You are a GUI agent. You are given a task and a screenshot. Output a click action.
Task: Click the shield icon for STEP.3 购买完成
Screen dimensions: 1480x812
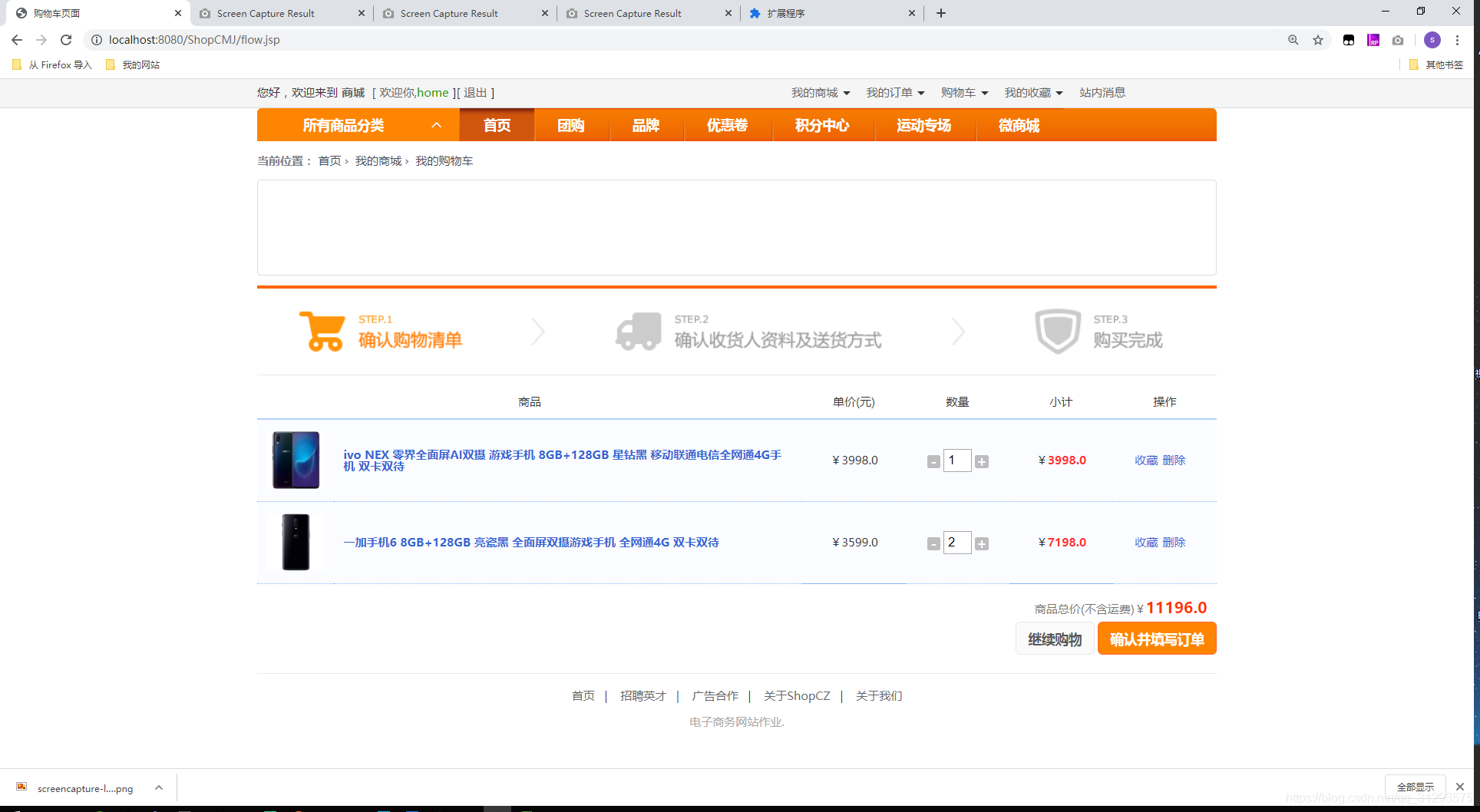1058,331
